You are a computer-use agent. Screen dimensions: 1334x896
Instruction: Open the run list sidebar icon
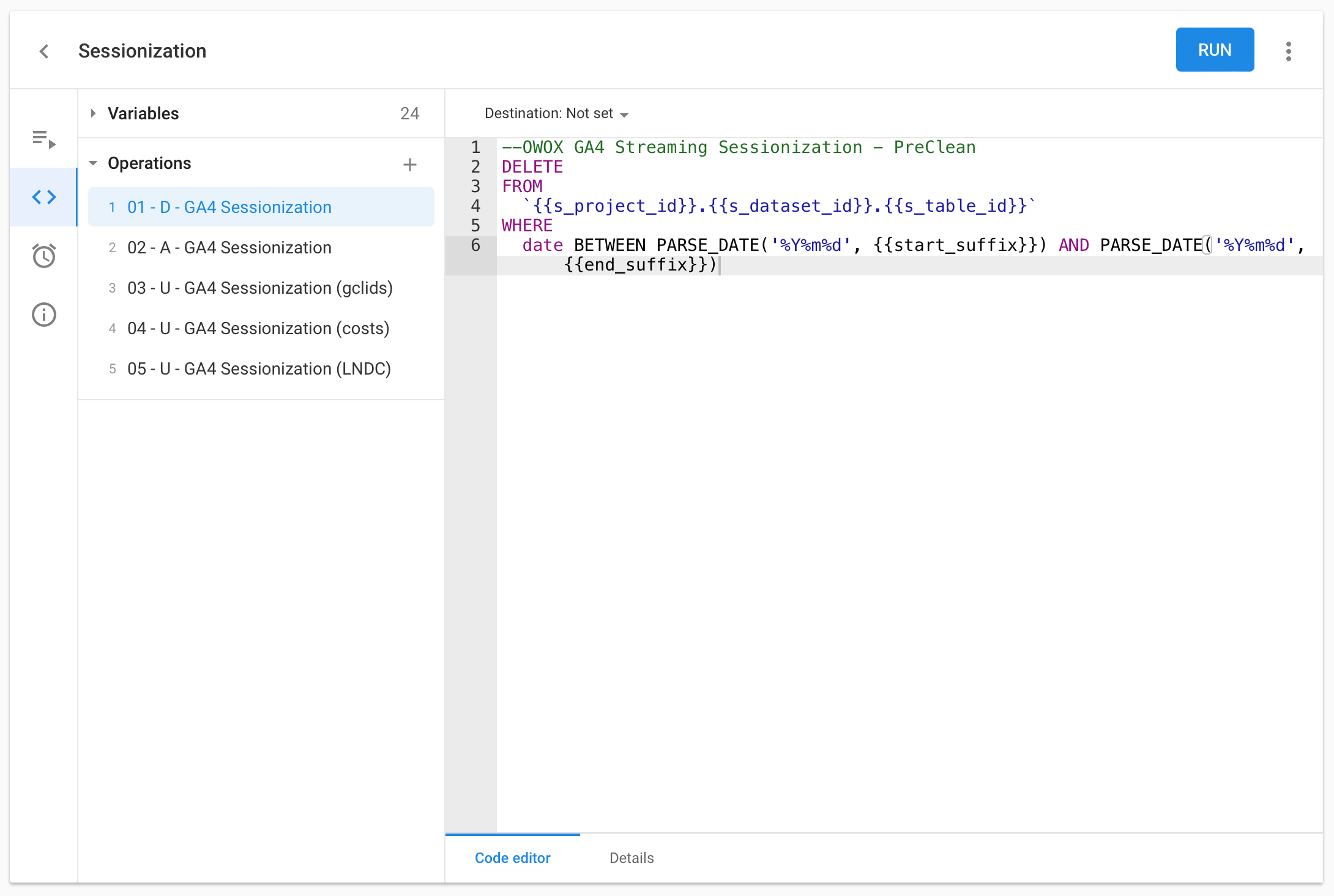point(44,139)
